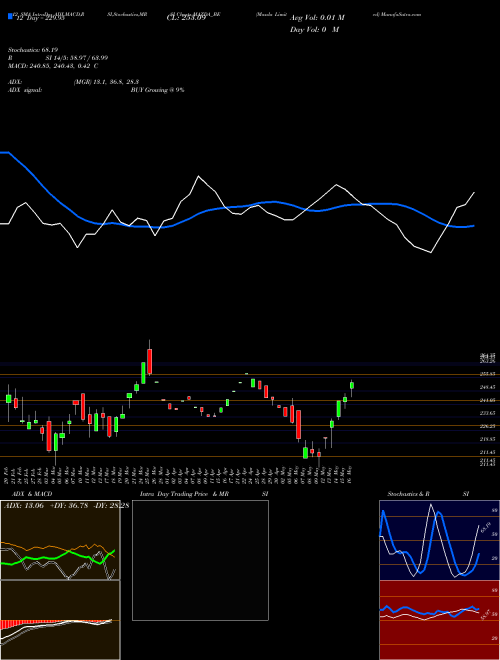500x660 pixels.
Task: Click the blue 12 Day SMA legend square
Action: (11, 17)
